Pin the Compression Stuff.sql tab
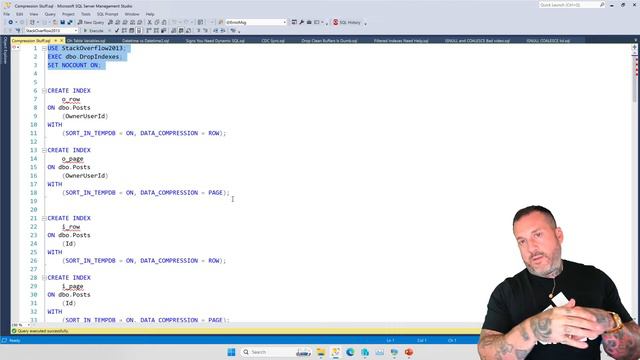The height and width of the screenshot is (360, 640). coord(56,40)
